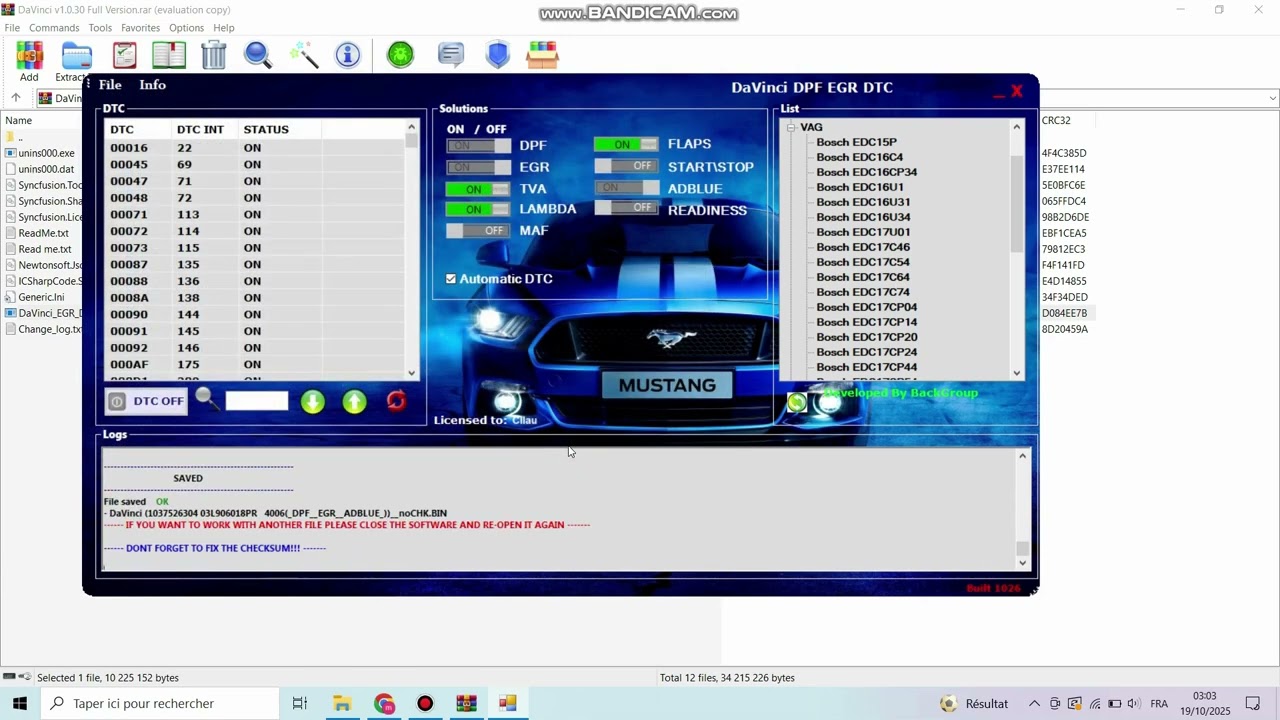1280x720 pixels.
Task: Click the Windows taskbar search box
Action: pyautogui.click(x=160, y=703)
